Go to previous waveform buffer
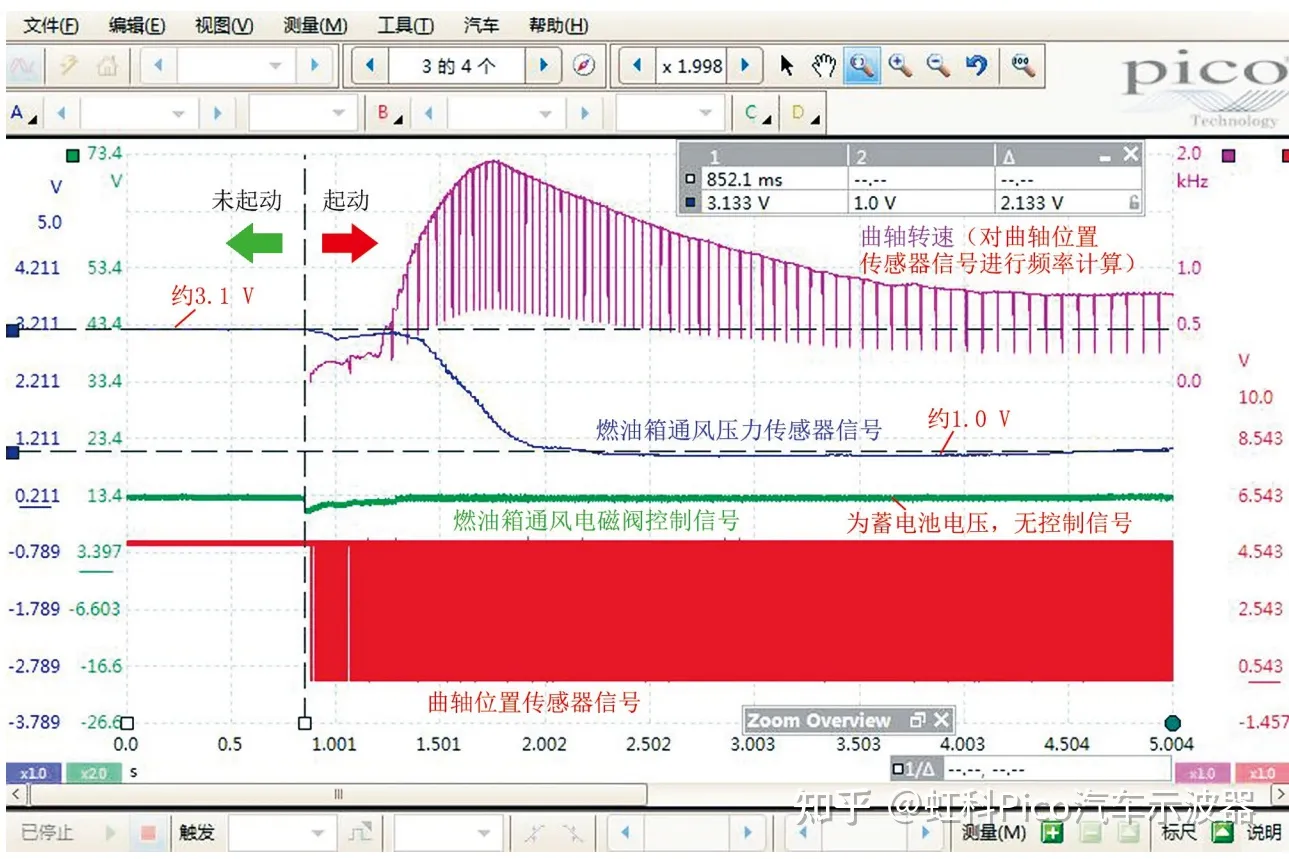The width and height of the screenshot is (1289, 859). click(x=370, y=66)
